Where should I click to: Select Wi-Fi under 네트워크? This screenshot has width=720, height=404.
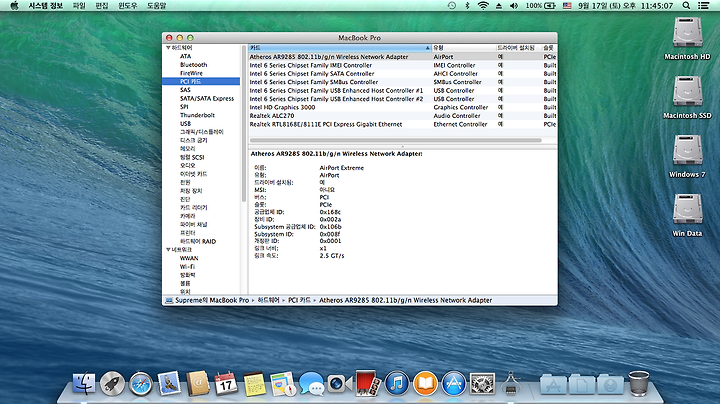pyautogui.click(x=187, y=267)
